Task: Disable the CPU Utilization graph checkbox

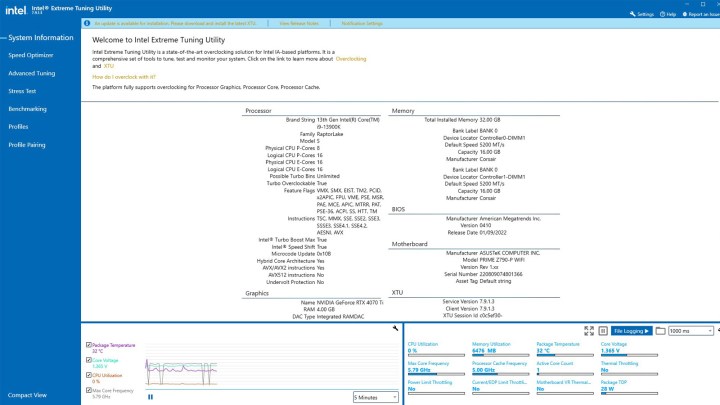Action: tap(88, 375)
